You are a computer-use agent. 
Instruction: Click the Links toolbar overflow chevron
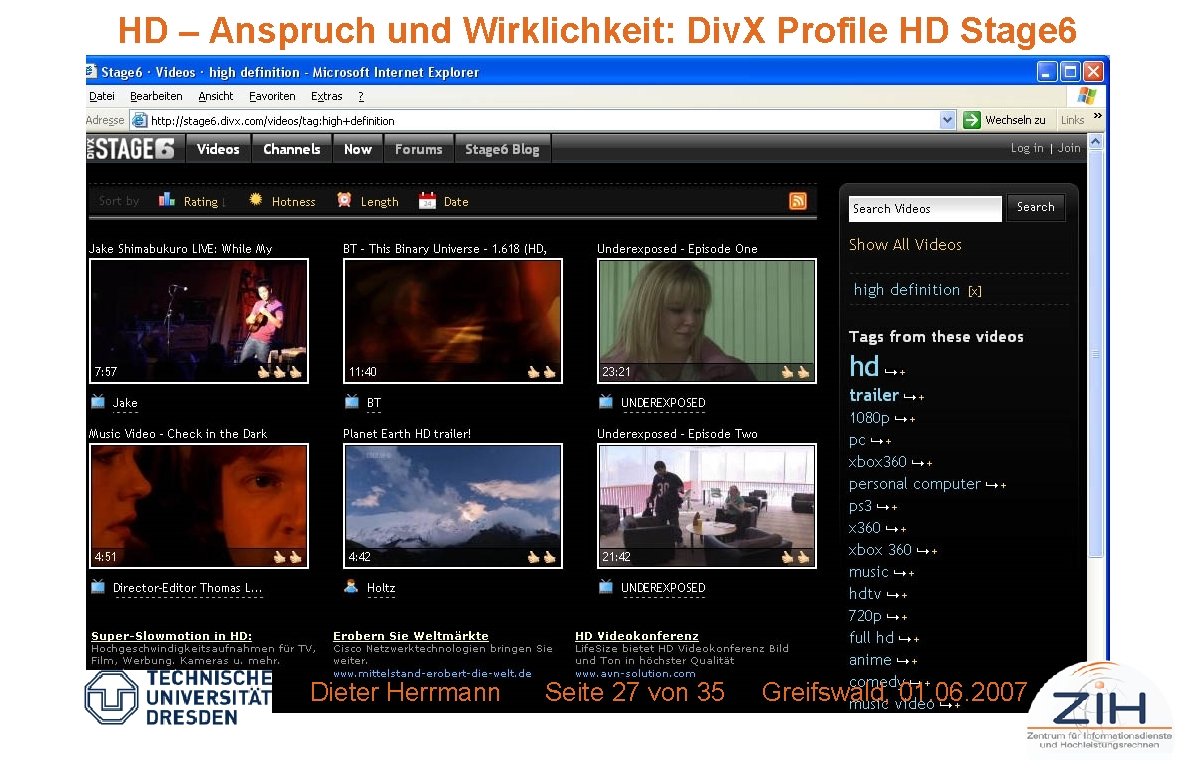pos(1097,116)
